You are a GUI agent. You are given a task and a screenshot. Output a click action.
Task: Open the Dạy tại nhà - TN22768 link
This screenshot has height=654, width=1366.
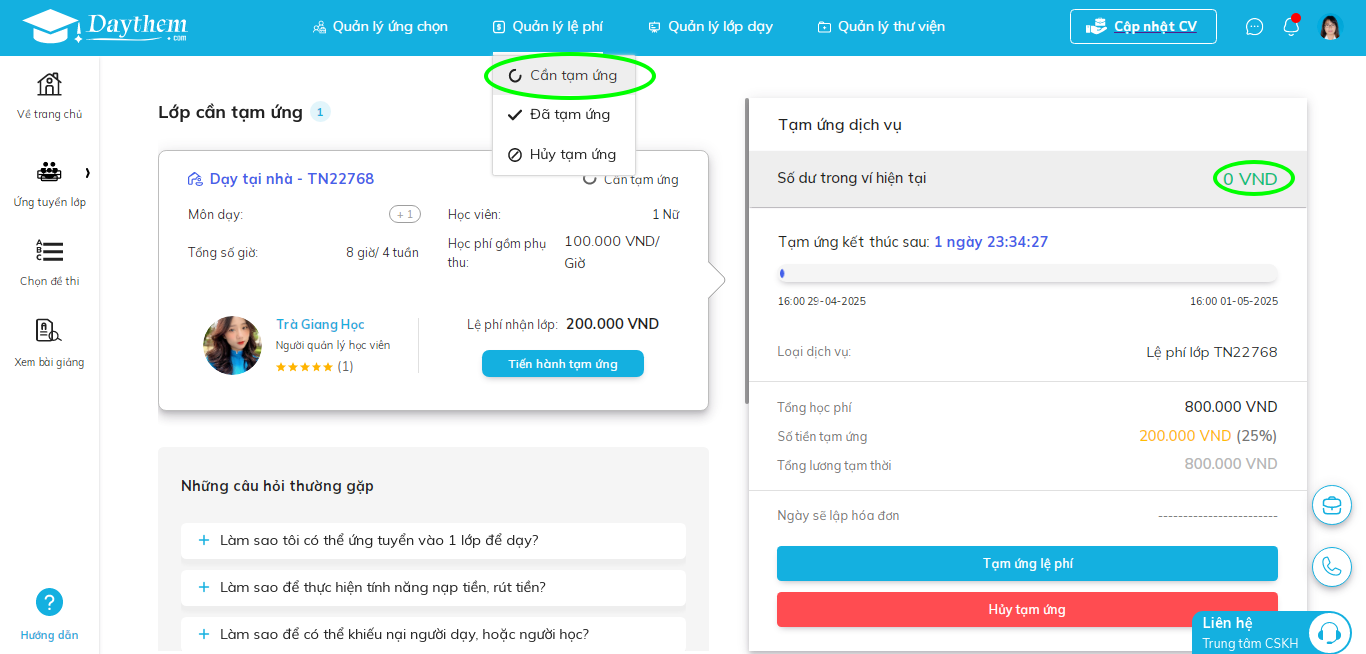pos(291,179)
